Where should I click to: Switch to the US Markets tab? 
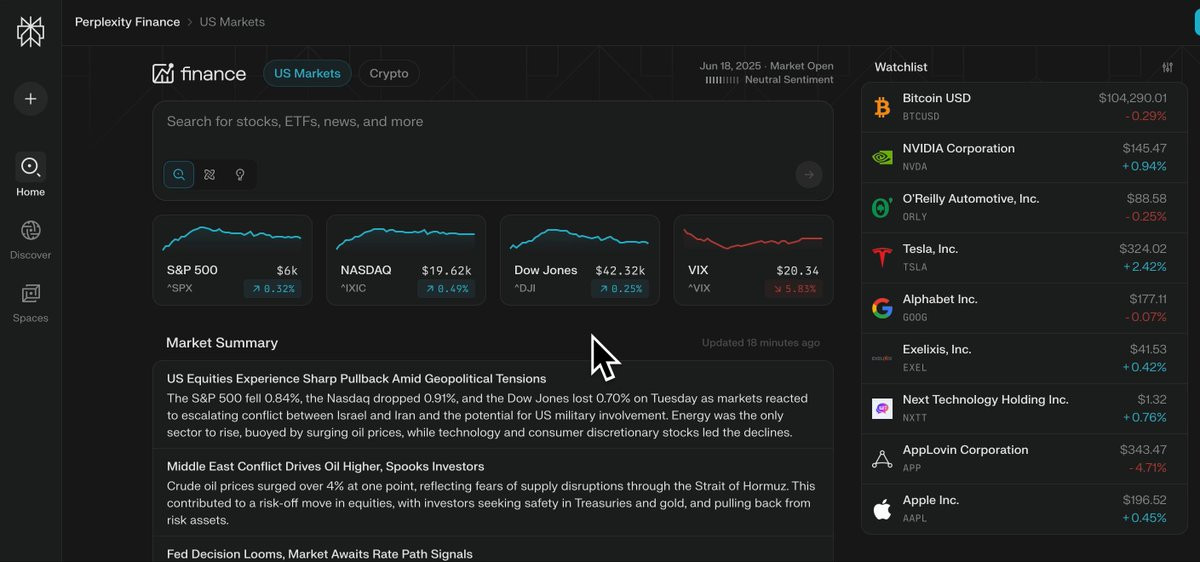(x=307, y=73)
